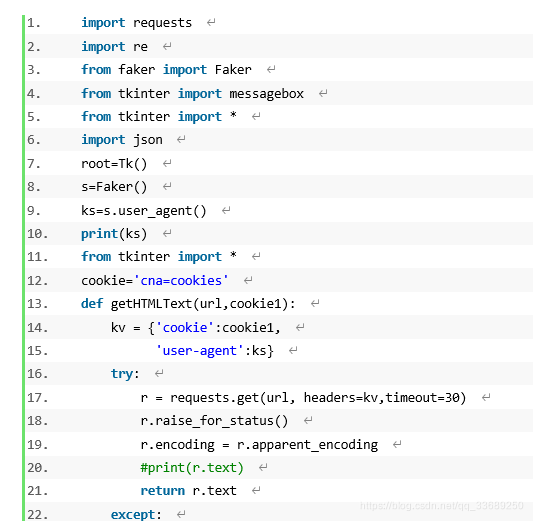Click 'except:' on line 22
Screen dimensions: 533x521
(x=136, y=514)
